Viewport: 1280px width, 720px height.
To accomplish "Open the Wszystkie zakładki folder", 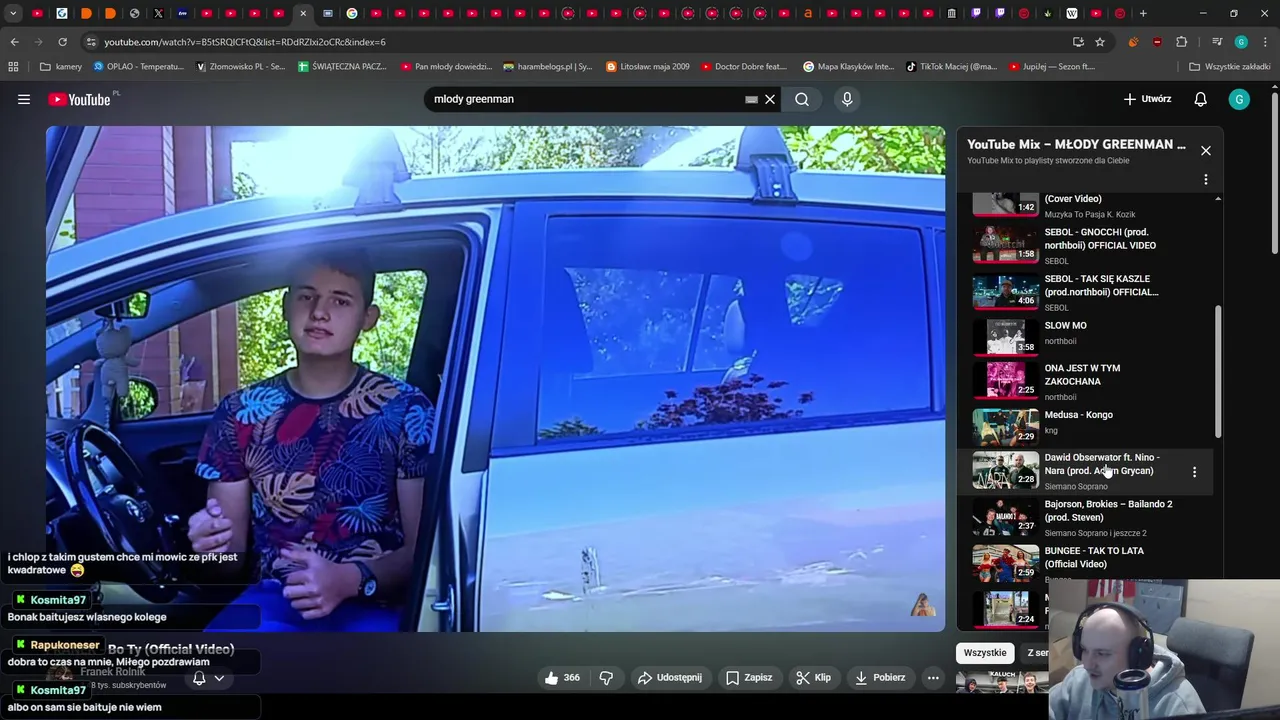I will click(x=1229, y=67).
